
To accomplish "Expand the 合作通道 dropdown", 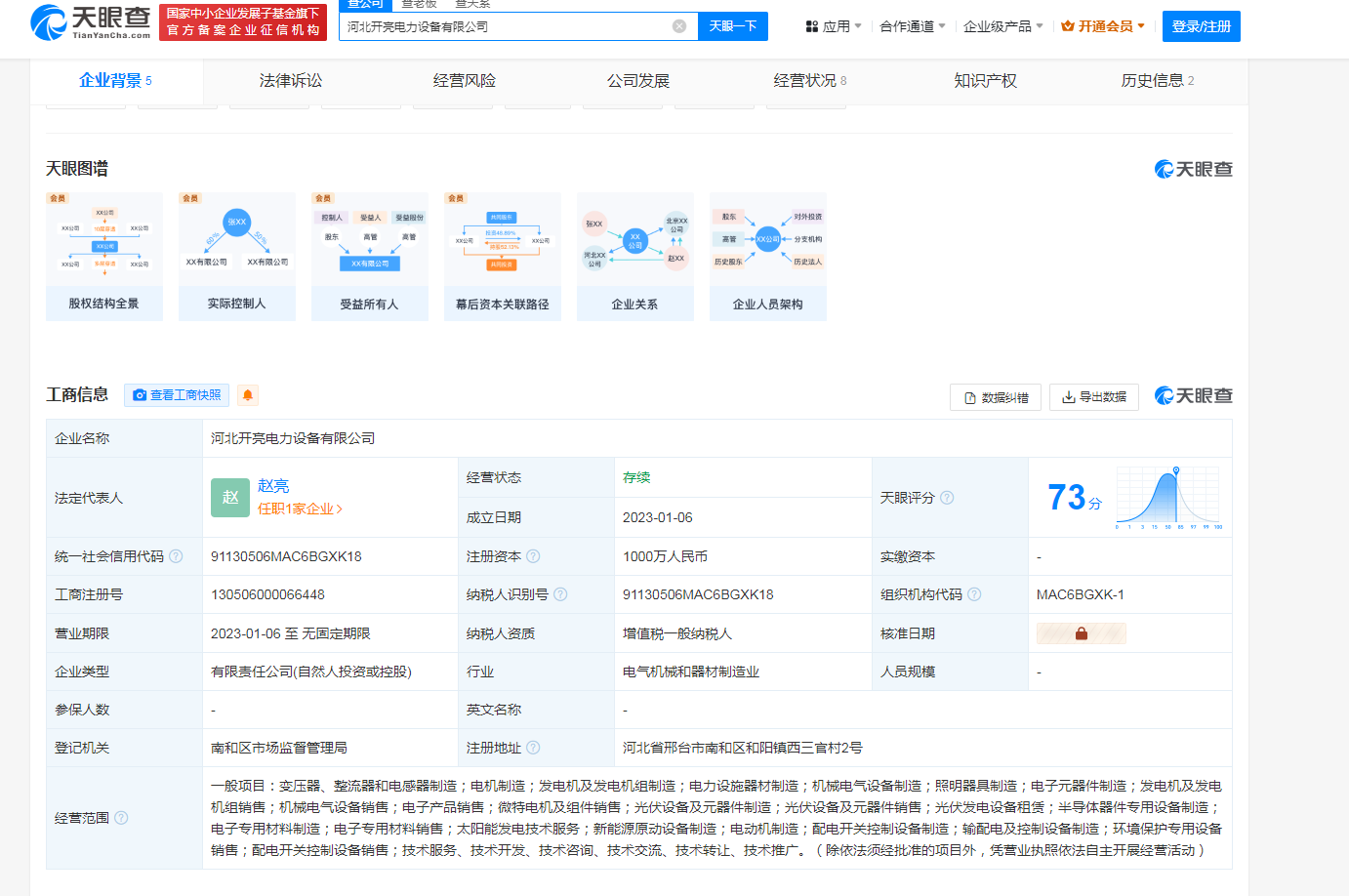I will point(913,26).
